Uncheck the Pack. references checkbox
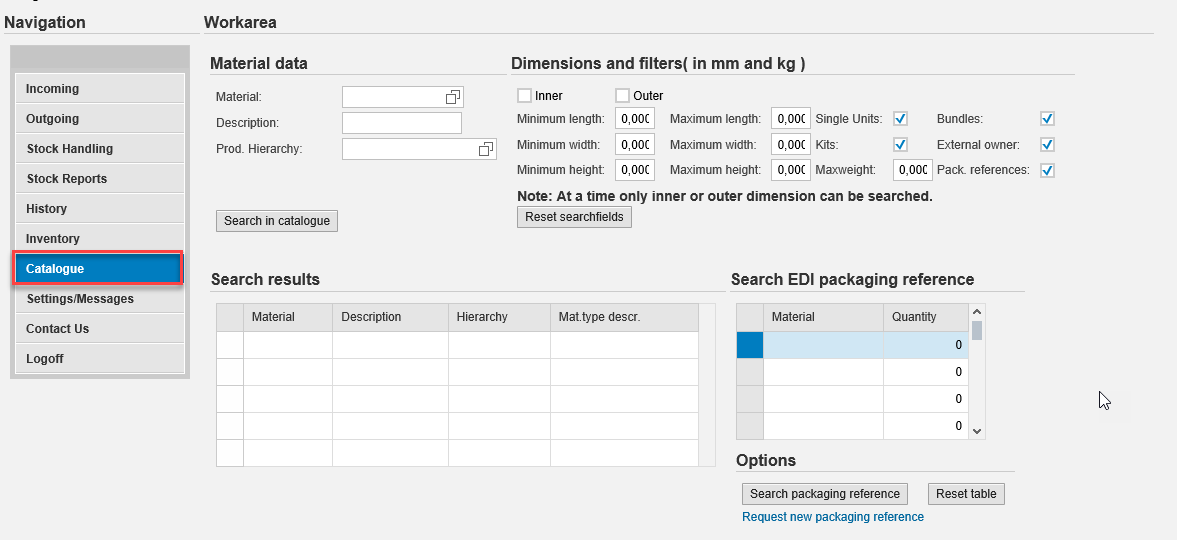The width and height of the screenshot is (1177, 540). click(x=1047, y=170)
